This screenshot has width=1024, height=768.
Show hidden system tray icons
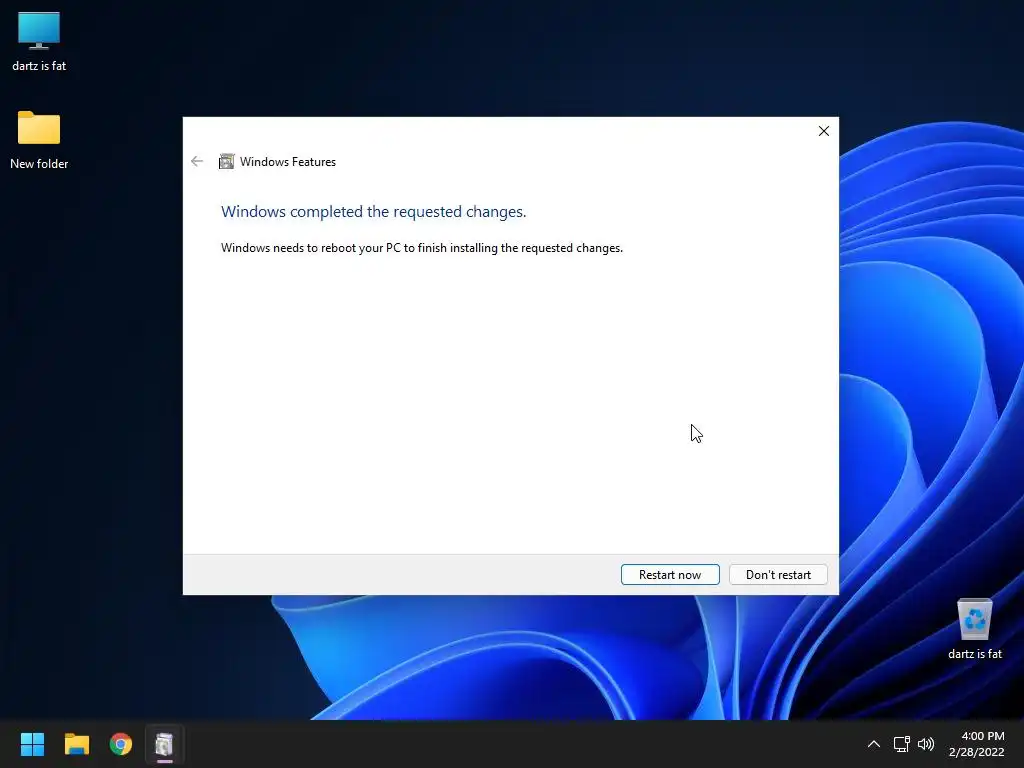(873, 744)
